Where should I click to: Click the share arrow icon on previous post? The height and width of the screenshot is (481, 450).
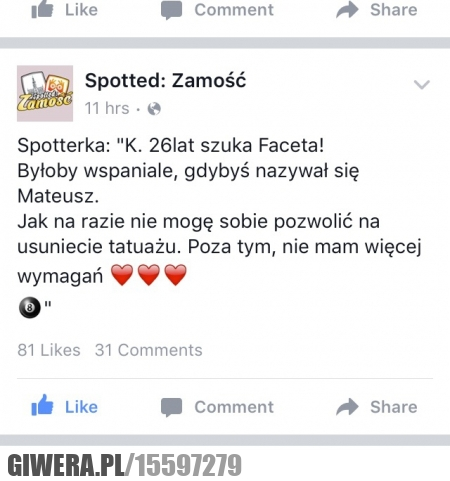347,9
